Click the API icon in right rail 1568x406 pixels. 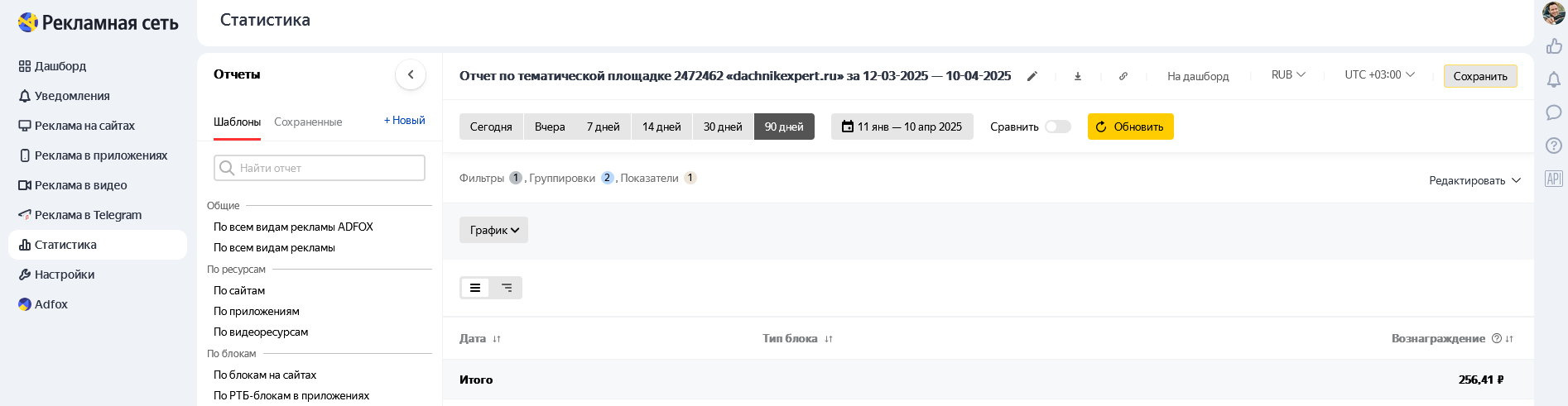pos(1554,179)
